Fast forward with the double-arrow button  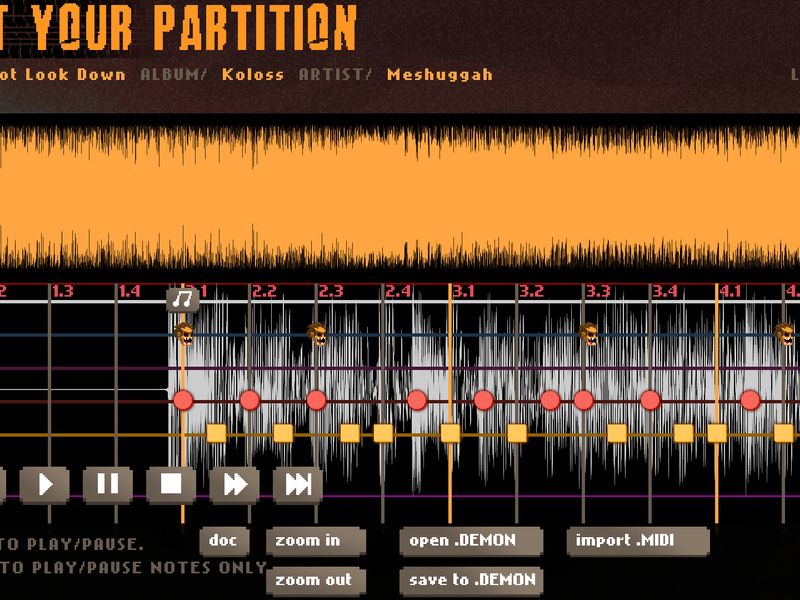[x=234, y=484]
